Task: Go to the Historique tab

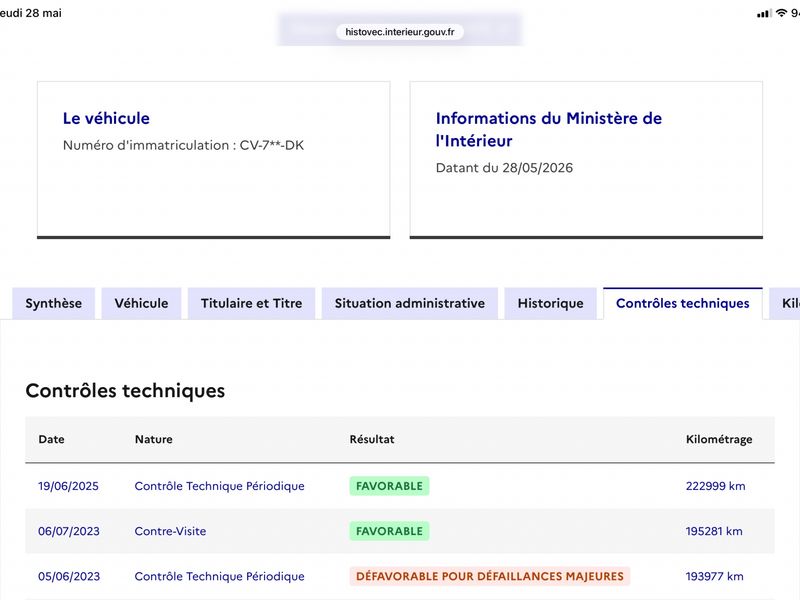Action: 551,304
